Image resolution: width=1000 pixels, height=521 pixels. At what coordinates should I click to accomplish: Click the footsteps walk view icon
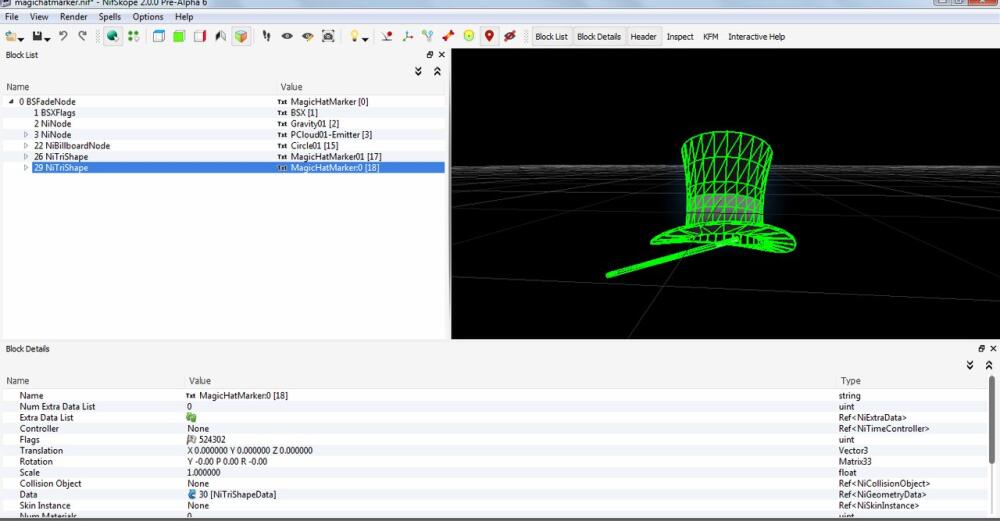[267, 36]
